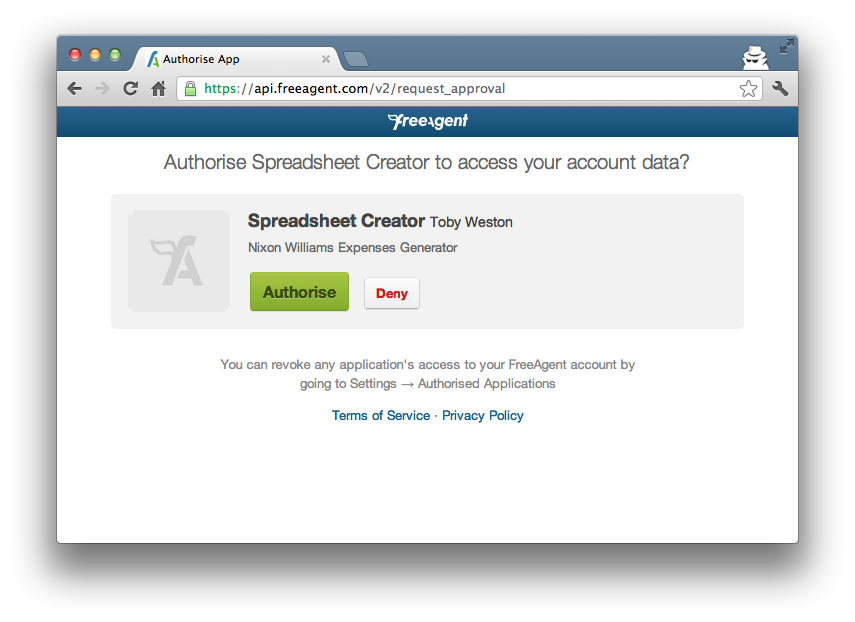Click the incognito spy icon

755,58
